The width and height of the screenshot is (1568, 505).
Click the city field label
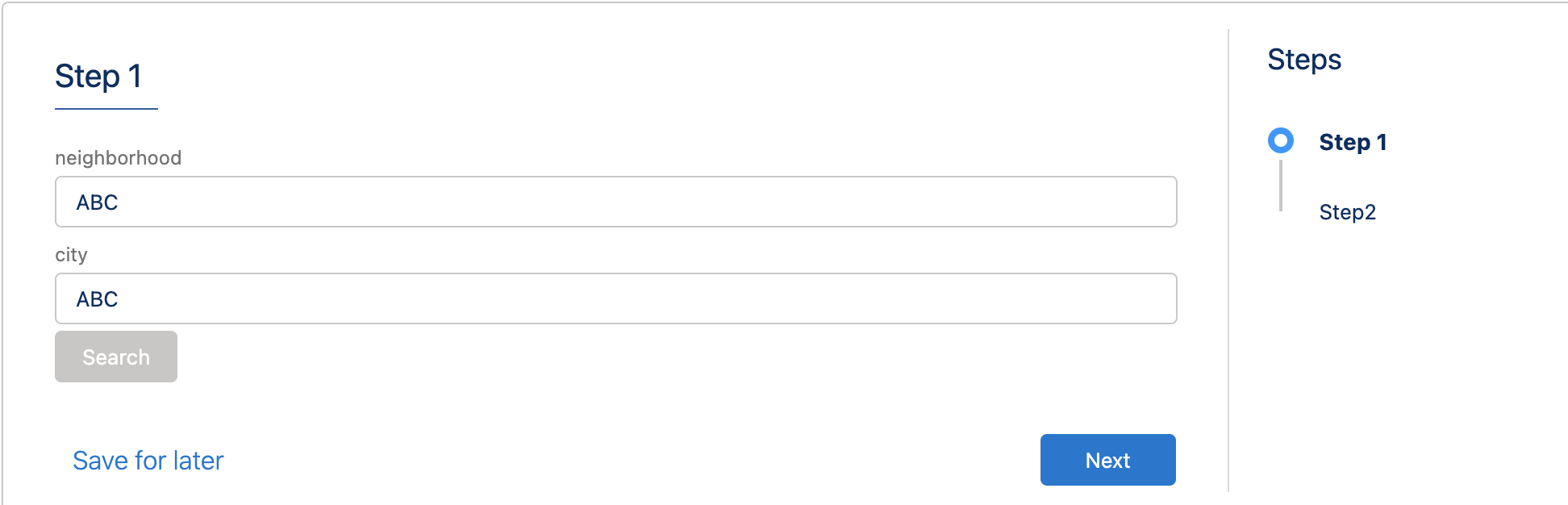[71, 255]
